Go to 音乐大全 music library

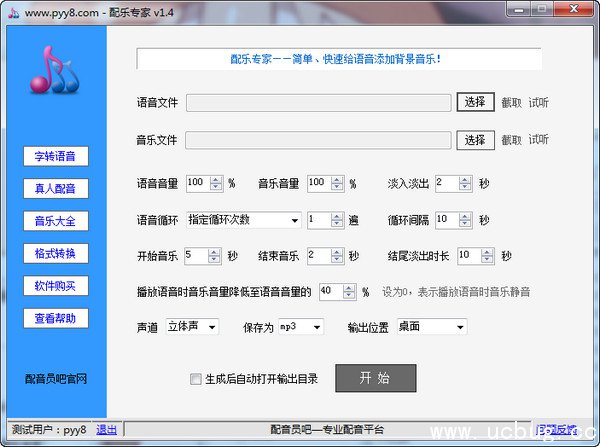(55, 220)
